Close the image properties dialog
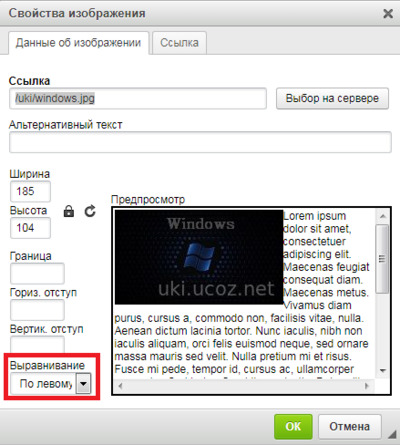The image size is (400, 445). (x=388, y=13)
